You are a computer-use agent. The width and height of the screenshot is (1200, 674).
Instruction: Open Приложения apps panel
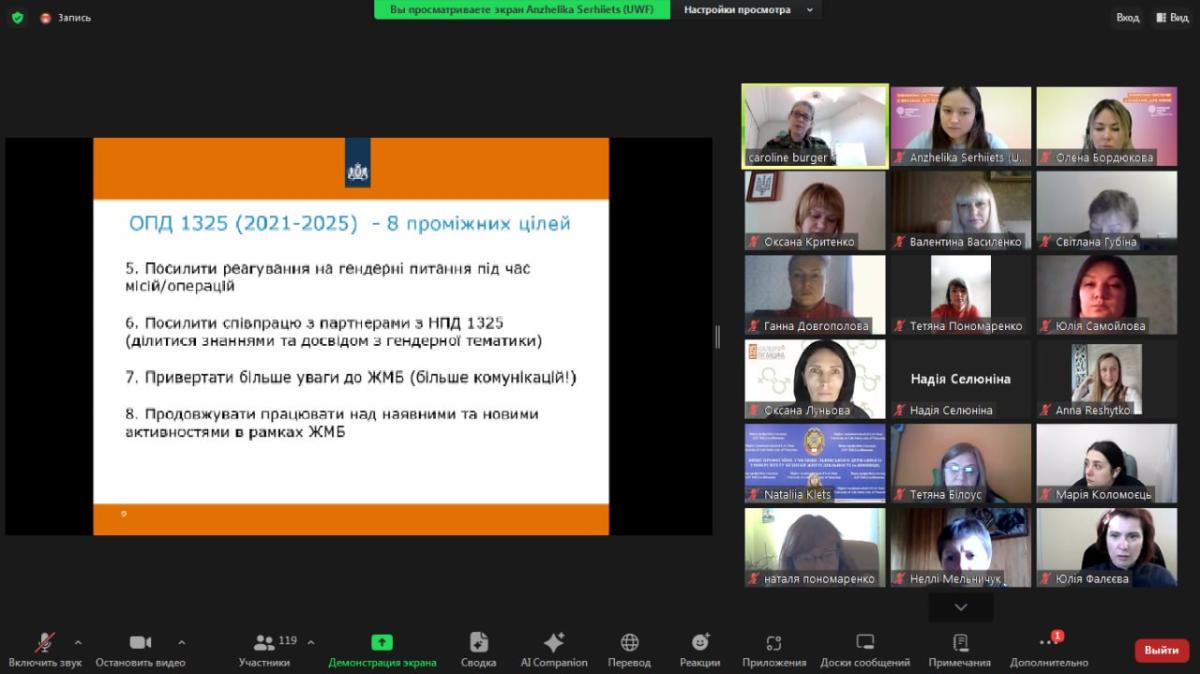pos(774,650)
